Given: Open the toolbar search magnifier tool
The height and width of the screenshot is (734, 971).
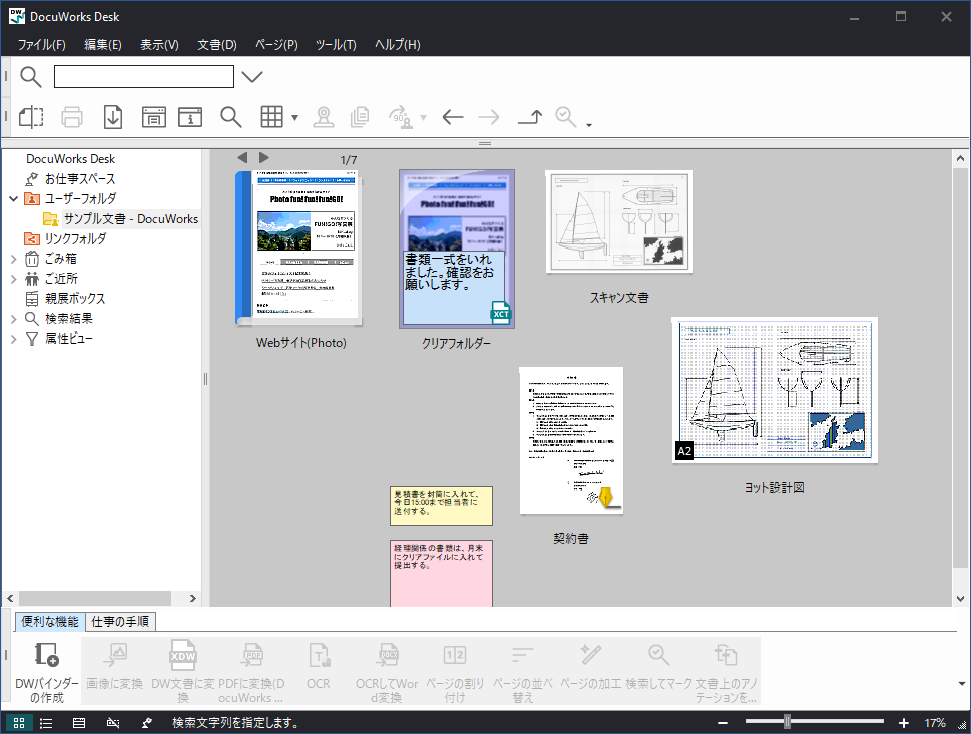Looking at the screenshot, I should tap(231, 117).
